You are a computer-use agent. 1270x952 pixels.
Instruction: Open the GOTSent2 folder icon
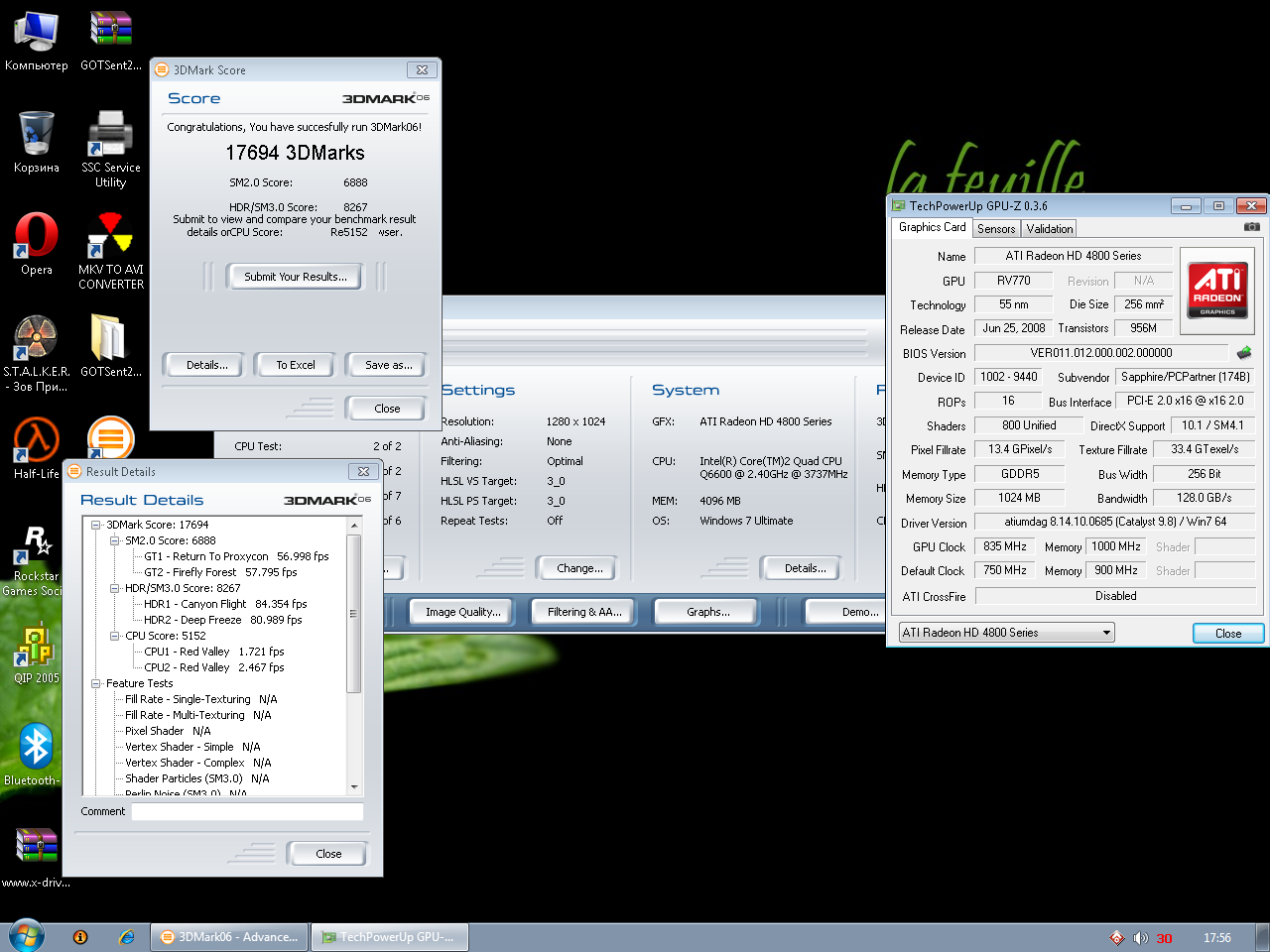(110, 346)
